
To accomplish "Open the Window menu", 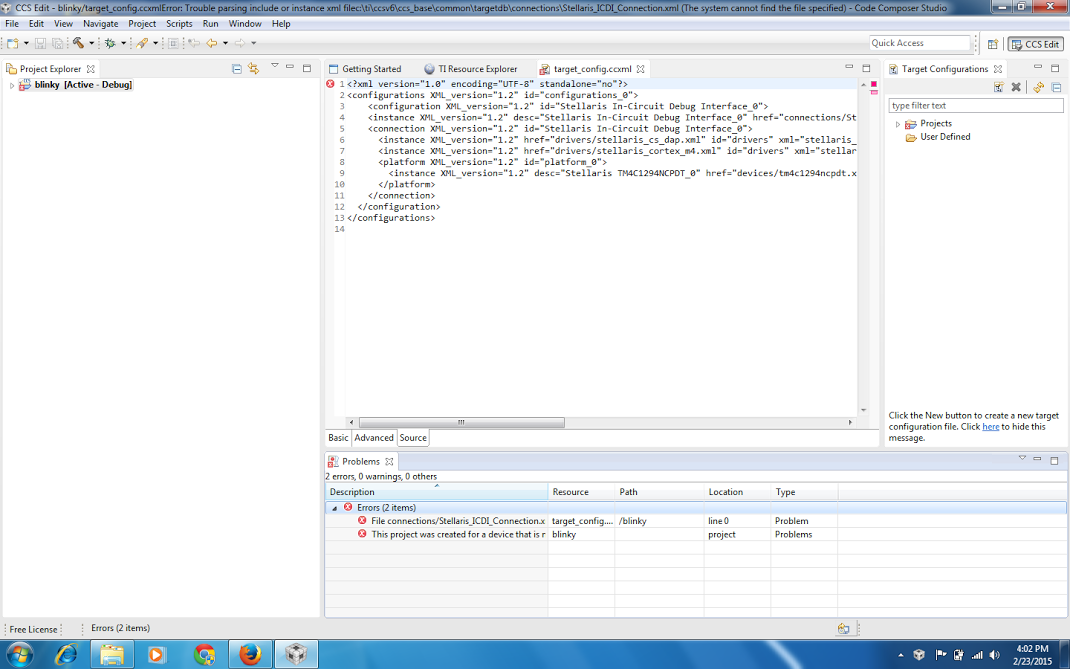I will click(x=245, y=23).
